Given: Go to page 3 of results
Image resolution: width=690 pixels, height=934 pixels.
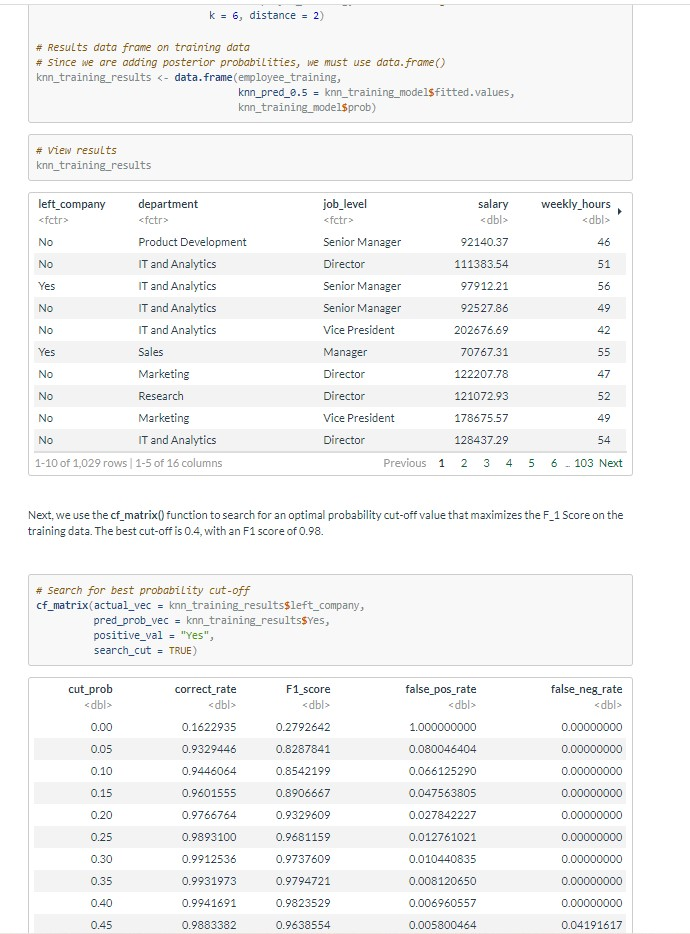Looking at the screenshot, I should [486, 463].
